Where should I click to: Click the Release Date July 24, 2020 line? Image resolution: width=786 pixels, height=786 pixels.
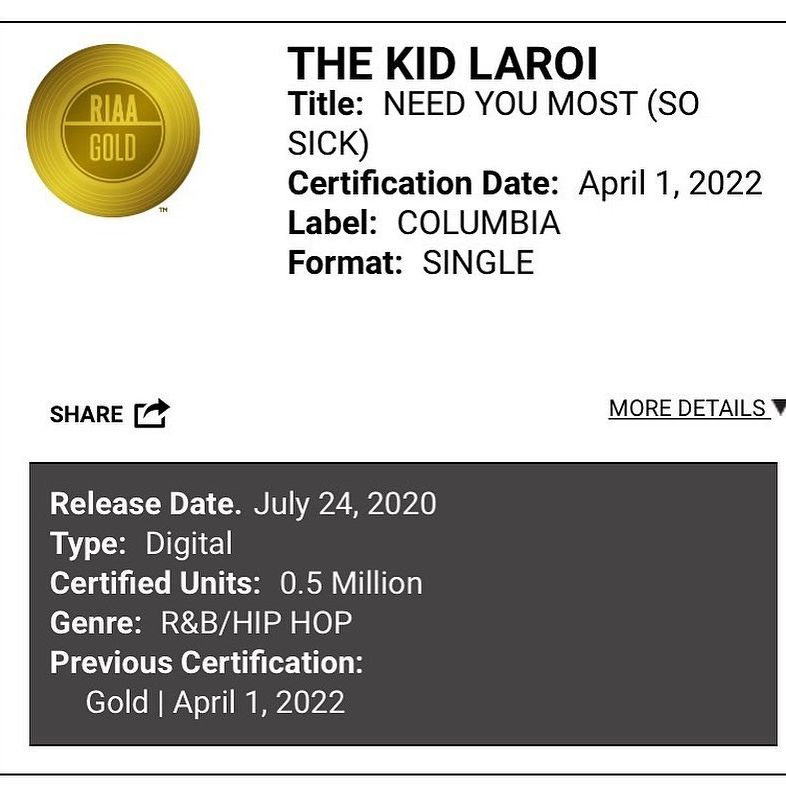point(243,504)
